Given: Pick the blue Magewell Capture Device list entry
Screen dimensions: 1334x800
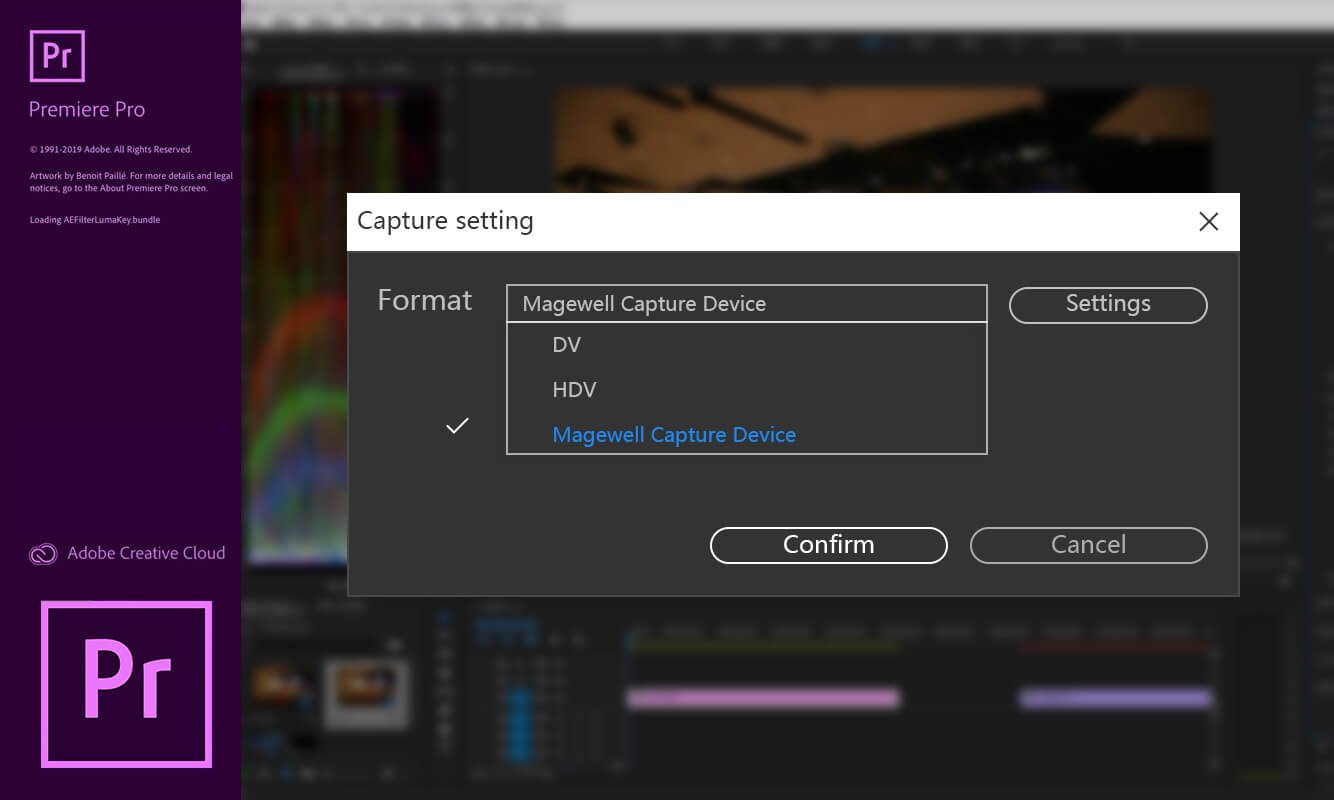Looking at the screenshot, I should (x=674, y=435).
